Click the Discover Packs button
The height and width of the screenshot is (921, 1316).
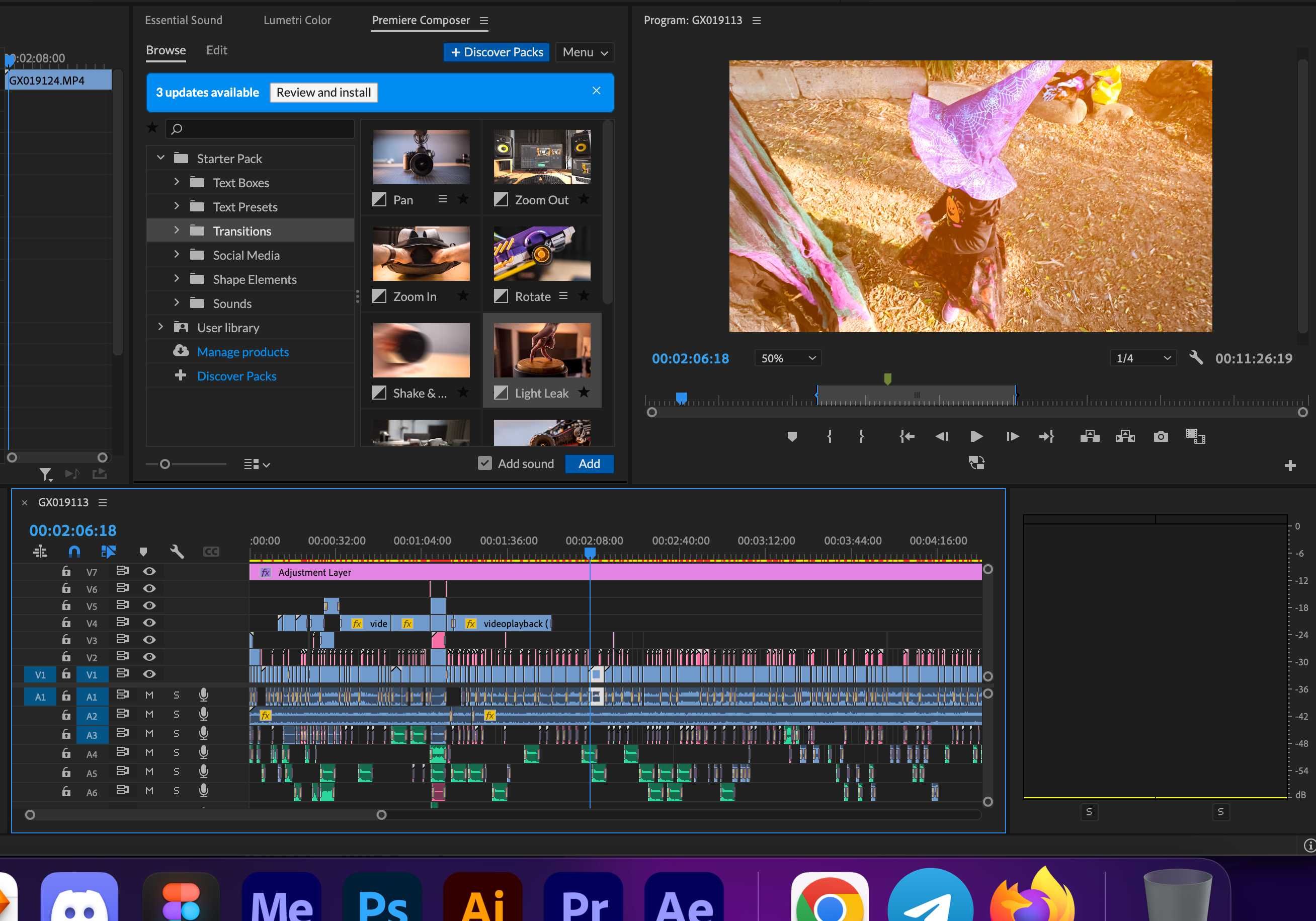click(497, 52)
